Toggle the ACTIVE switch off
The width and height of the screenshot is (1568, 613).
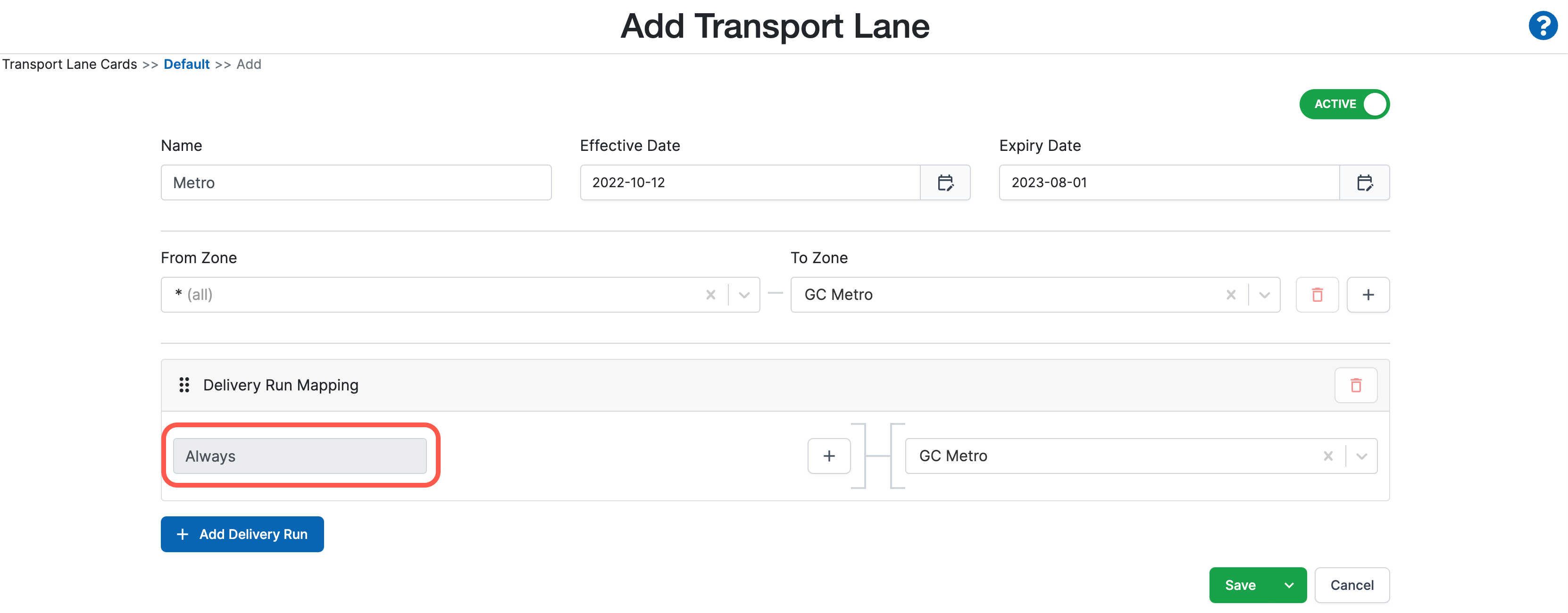1344,103
